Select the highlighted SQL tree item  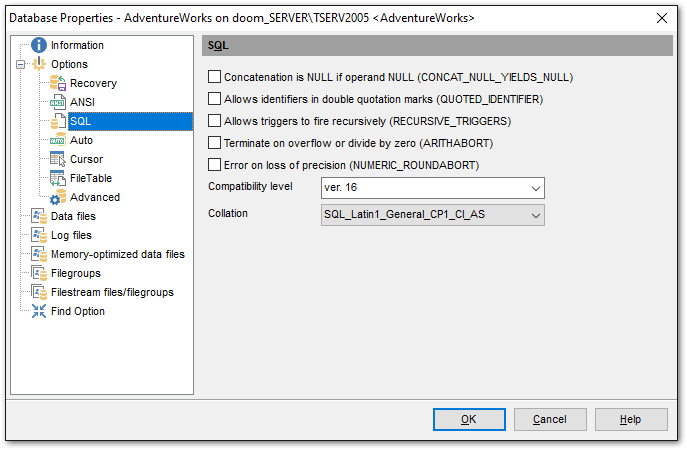[x=130, y=121]
